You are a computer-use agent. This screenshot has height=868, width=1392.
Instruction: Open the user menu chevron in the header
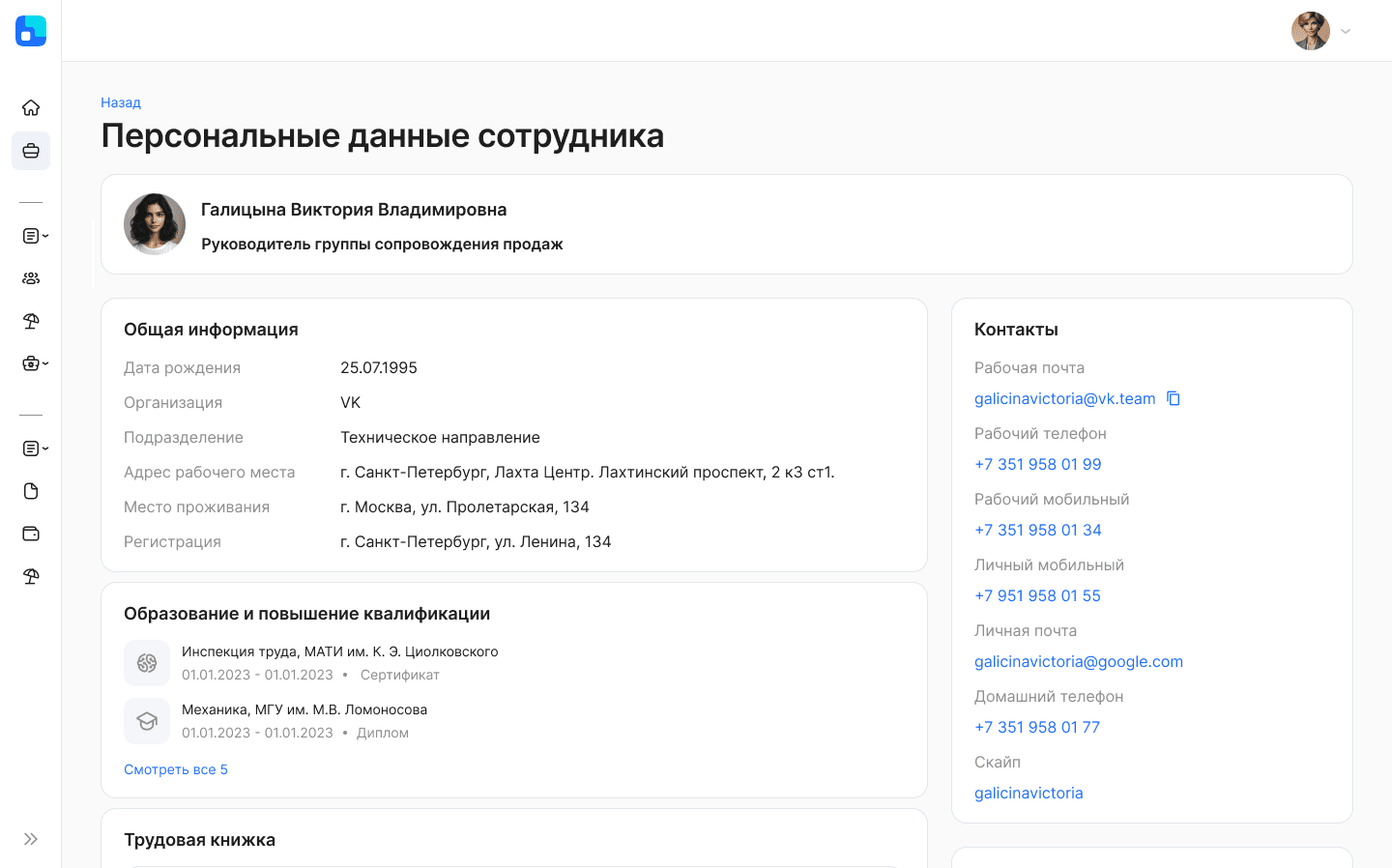pos(1346,31)
